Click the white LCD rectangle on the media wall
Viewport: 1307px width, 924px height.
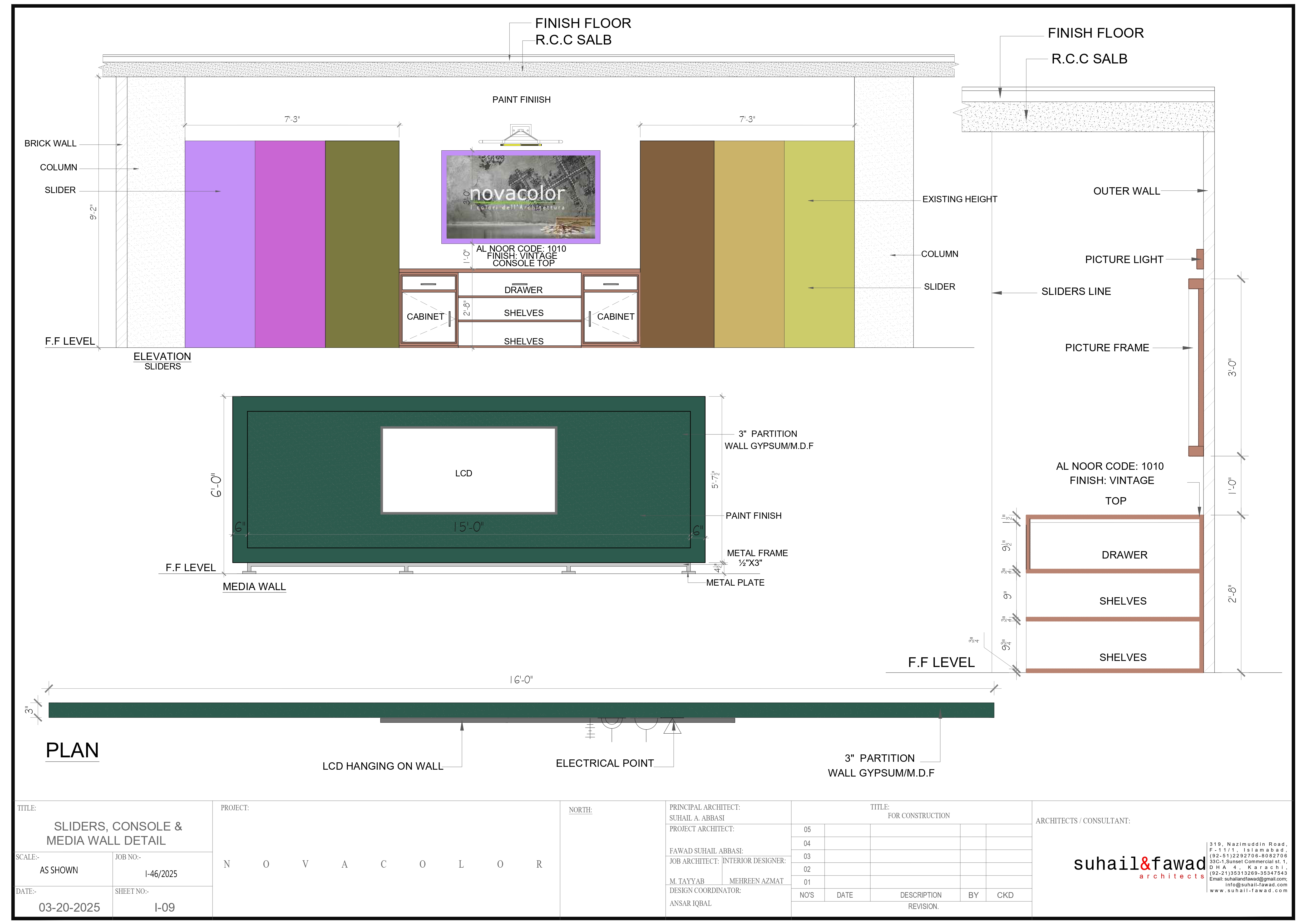(x=468, y=471)
